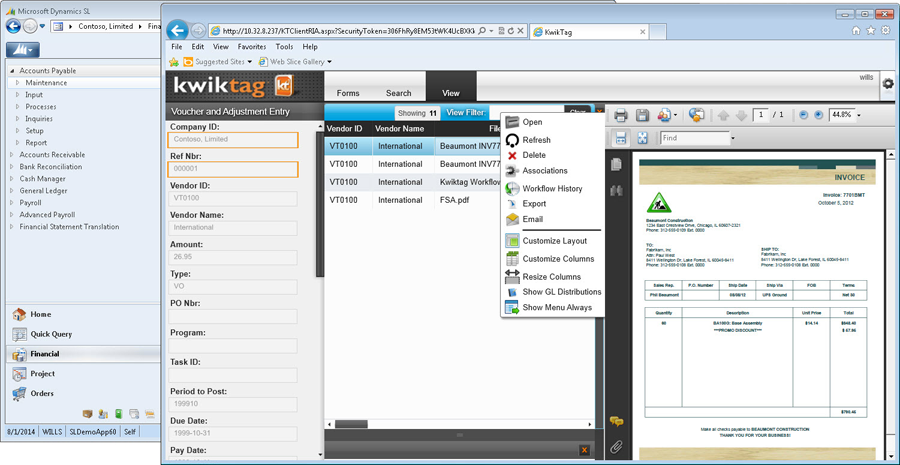Open page thumbnails panel in viewer sidebar
The width and height of the screenshot is (900, 465).
pos(617,164)
